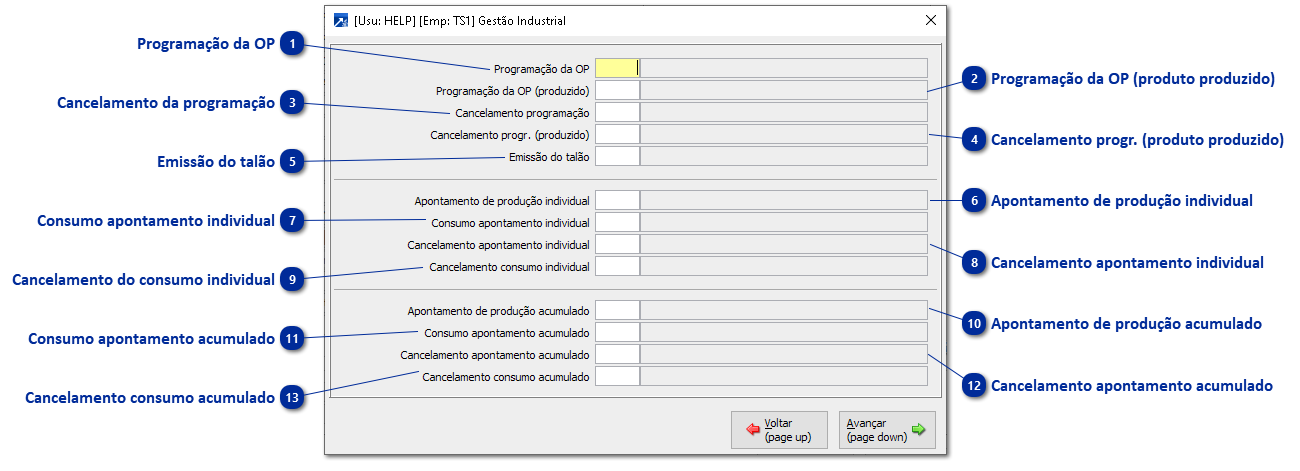Screen dimensions: 1300x471
Task: Close the Gestão Industrial window
Action: [930, 20]
